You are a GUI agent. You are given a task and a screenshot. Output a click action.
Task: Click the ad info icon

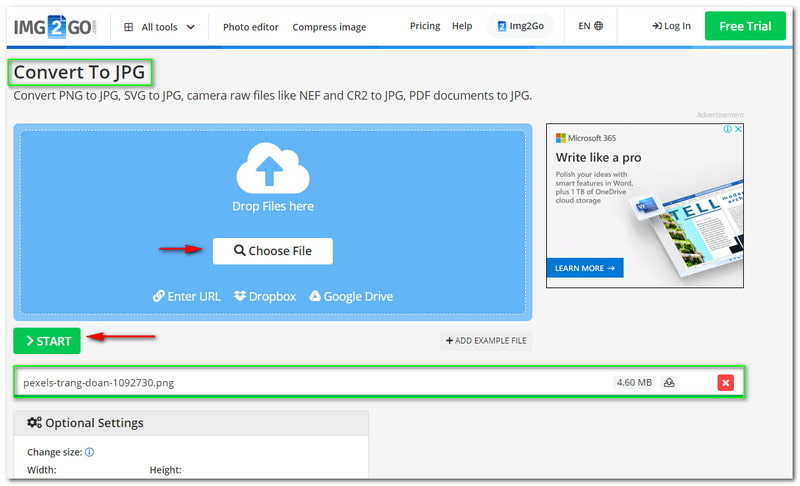pos(728,129)
